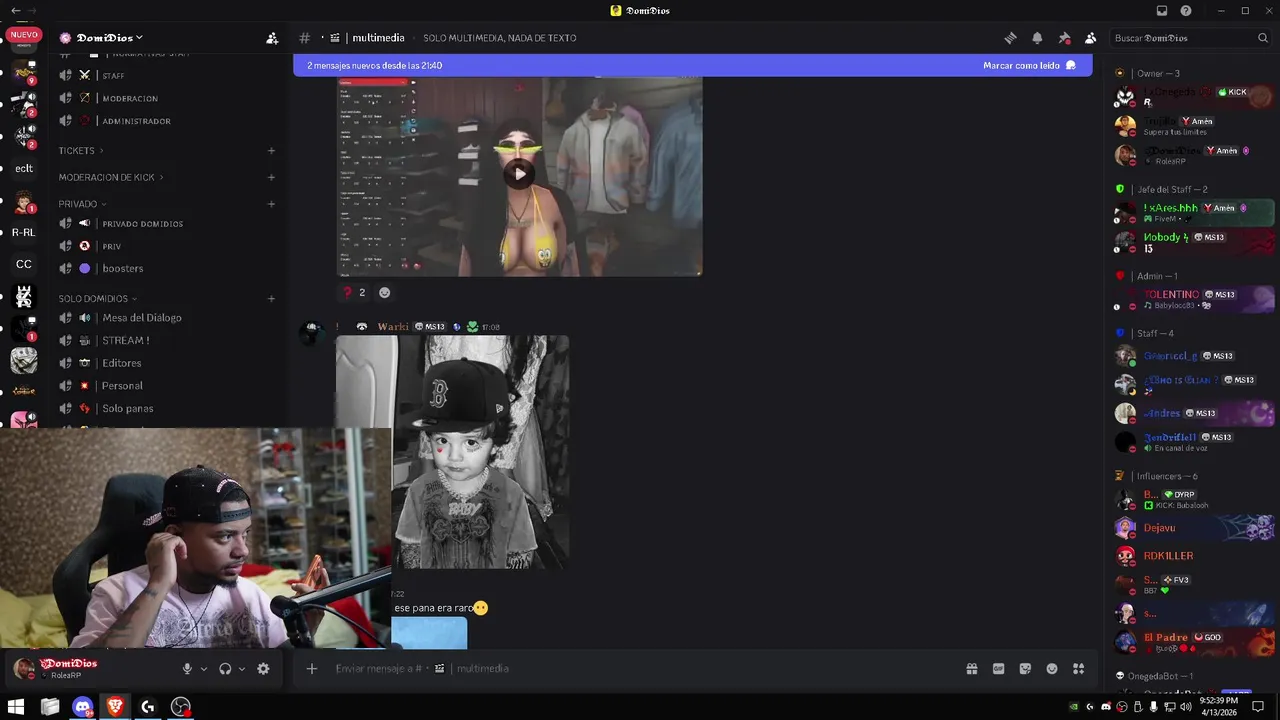Open notification settings bell icon
The height and width of the screenshot is (720, 1280).
[x=1037, y=38]
